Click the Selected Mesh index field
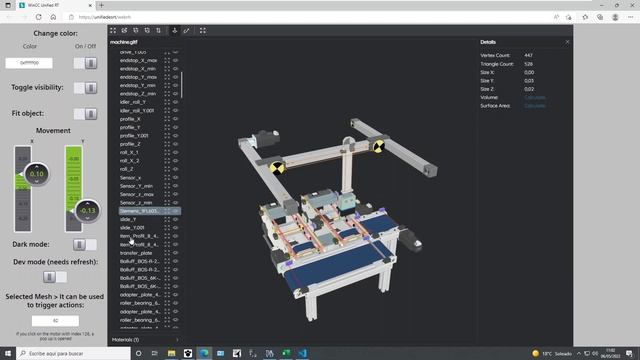The image size is (640, 360). 55,321
